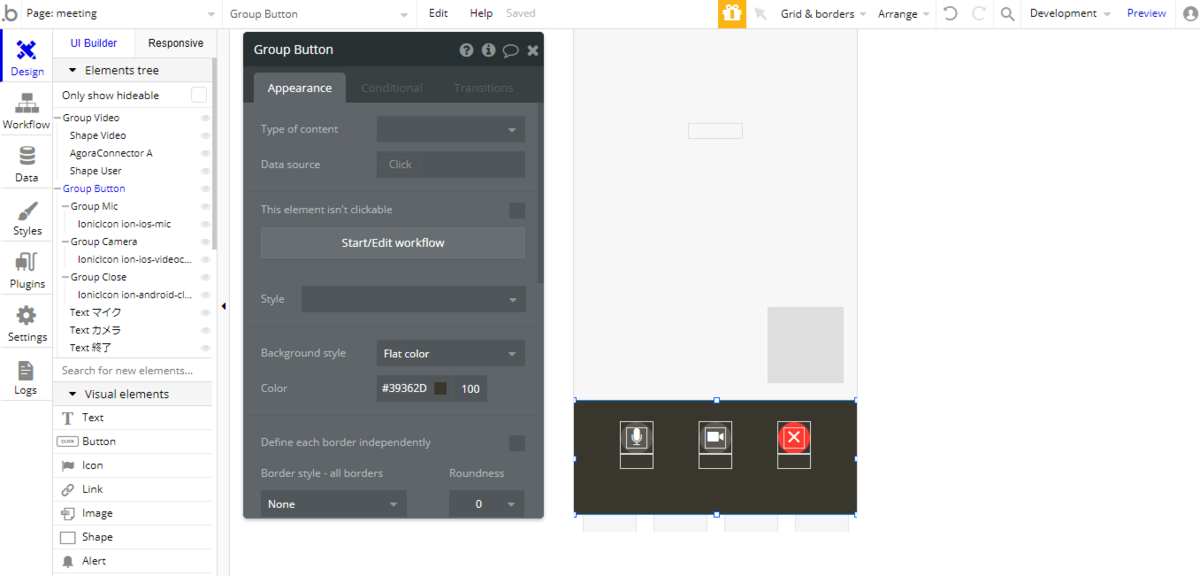Screen dimensions: 1200x576
Task: Click the undo arrow icon
Action: tap(950, 14)
